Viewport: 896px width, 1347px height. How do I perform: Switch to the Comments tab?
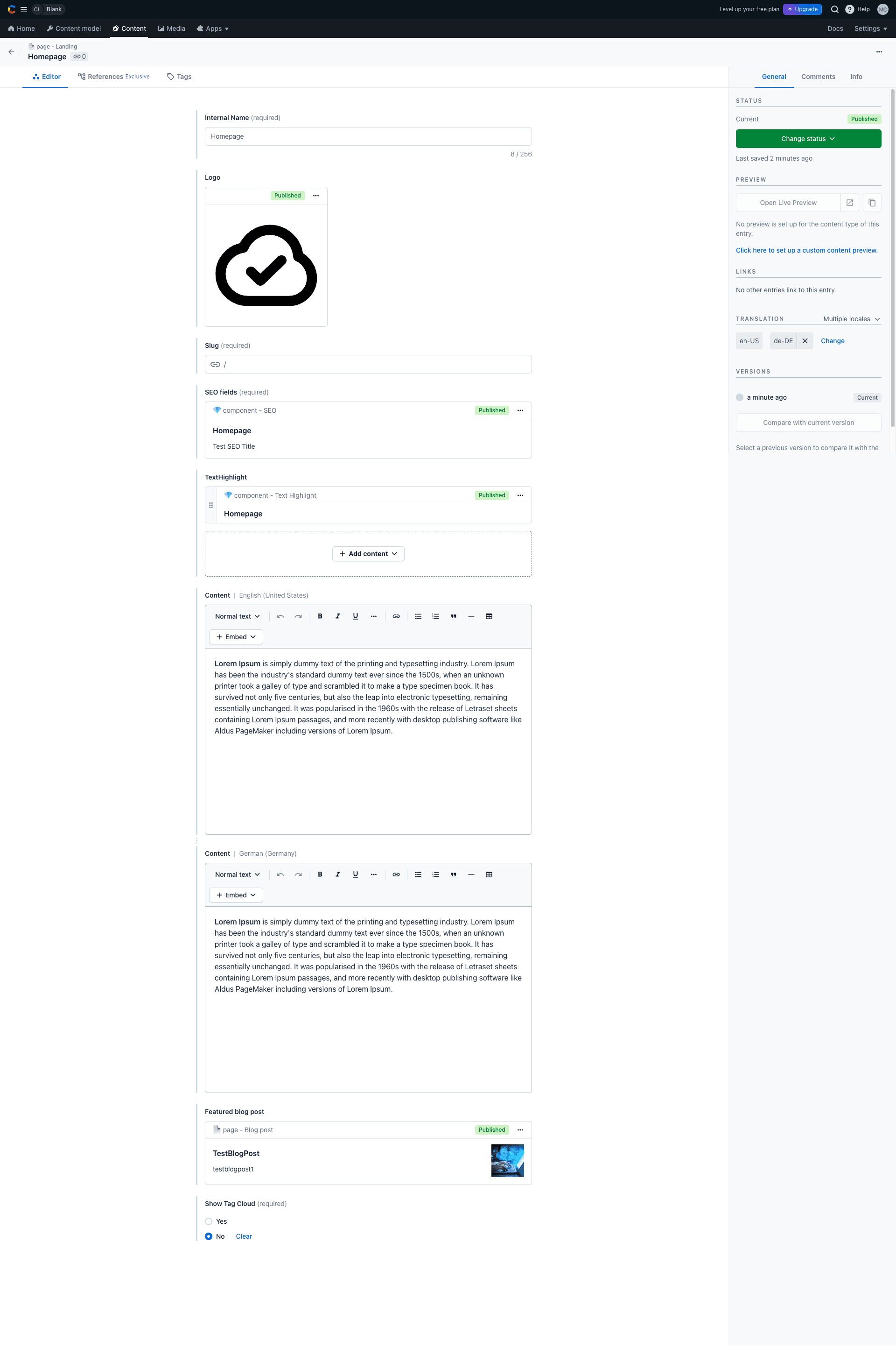(818, 77)
